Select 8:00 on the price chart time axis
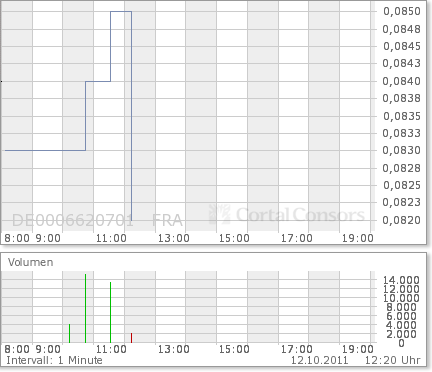 click(17, 238)
